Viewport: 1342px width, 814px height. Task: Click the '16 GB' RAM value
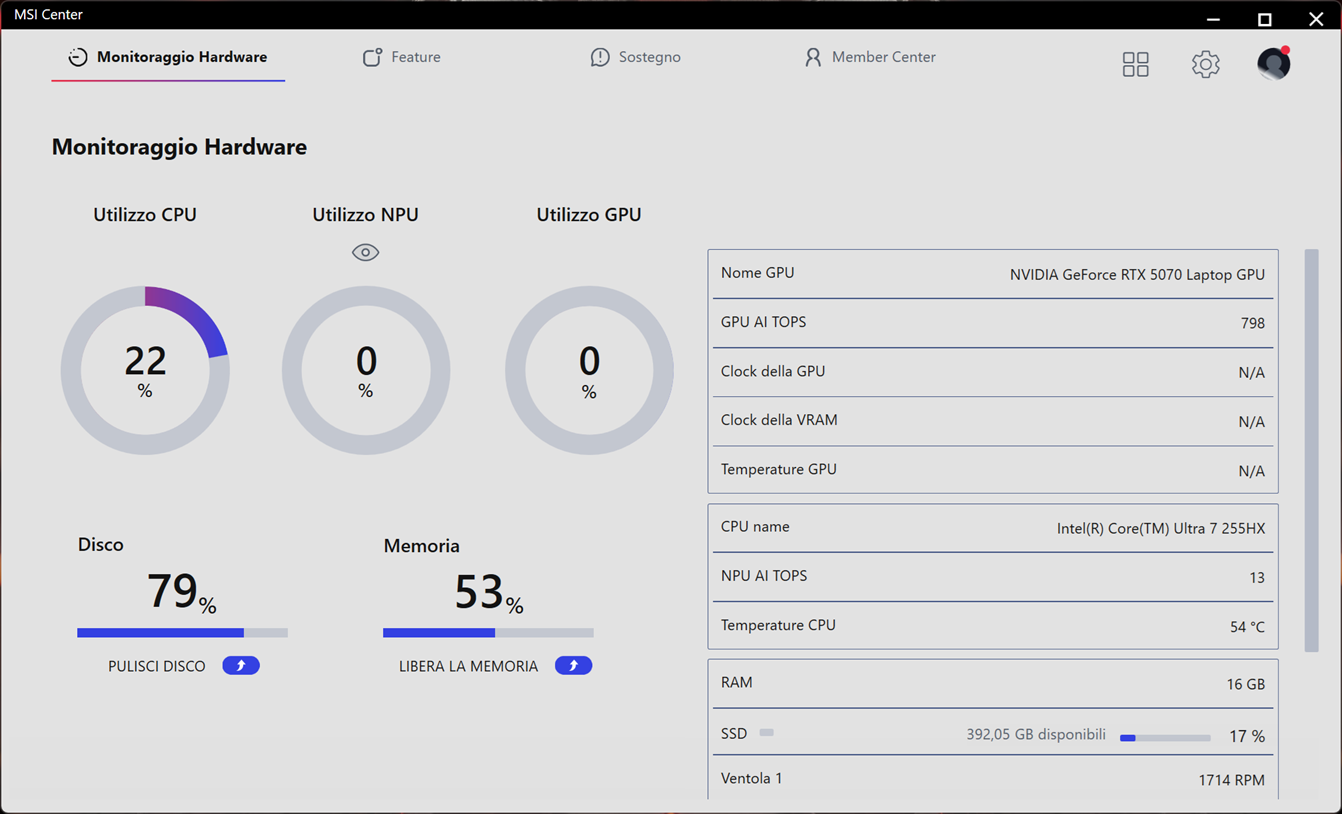click(x=1246, y=684)
